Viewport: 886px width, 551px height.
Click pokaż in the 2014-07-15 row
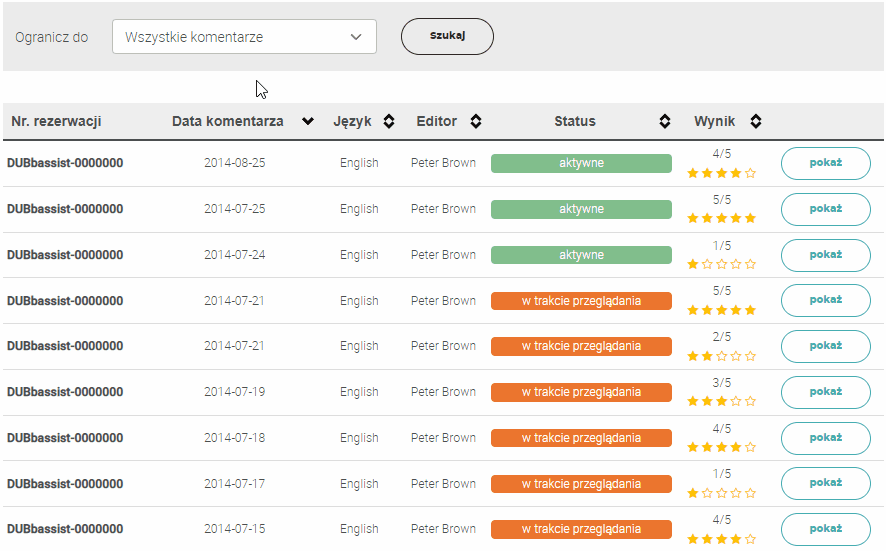click(x=825, y=529)
